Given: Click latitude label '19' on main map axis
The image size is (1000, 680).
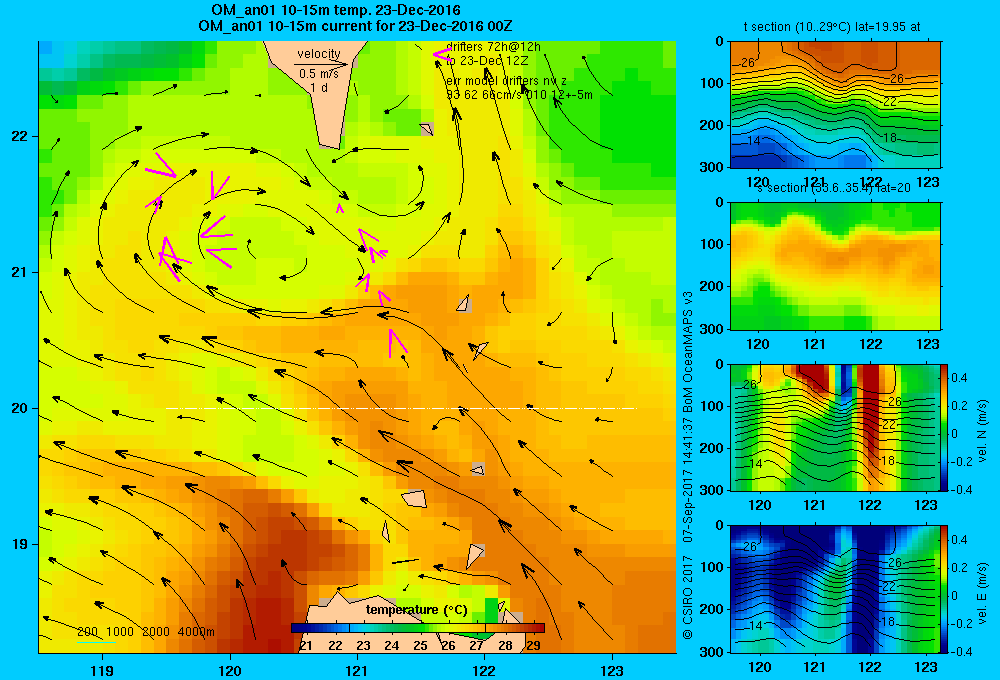Looking at the screenshot, I should pyautogui.click(x=20, y=544).
